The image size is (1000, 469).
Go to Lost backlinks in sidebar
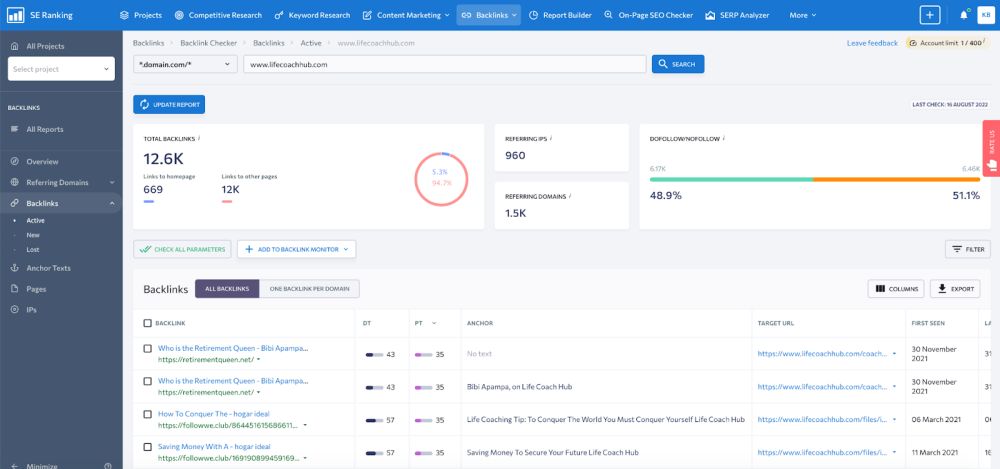(33, 249)
